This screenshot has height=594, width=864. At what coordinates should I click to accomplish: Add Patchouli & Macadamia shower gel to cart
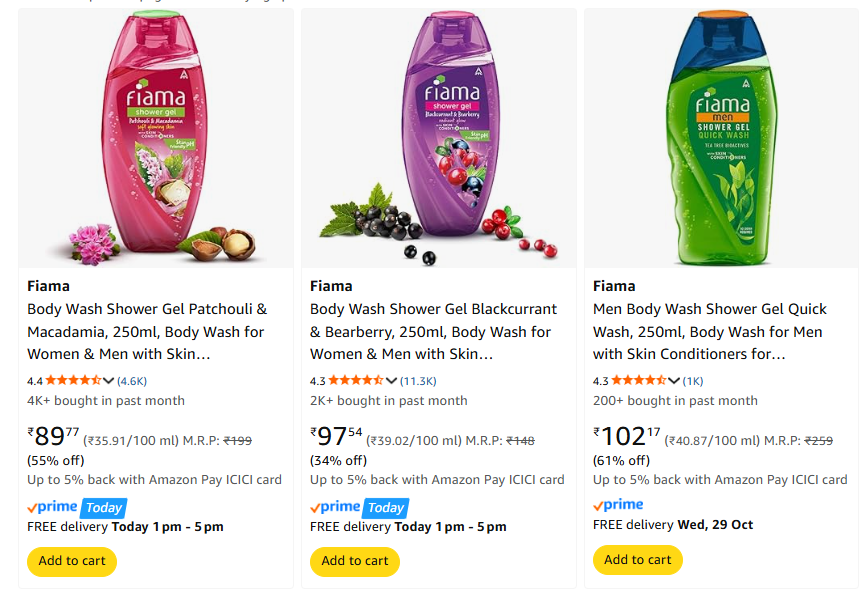coord(72,561)
